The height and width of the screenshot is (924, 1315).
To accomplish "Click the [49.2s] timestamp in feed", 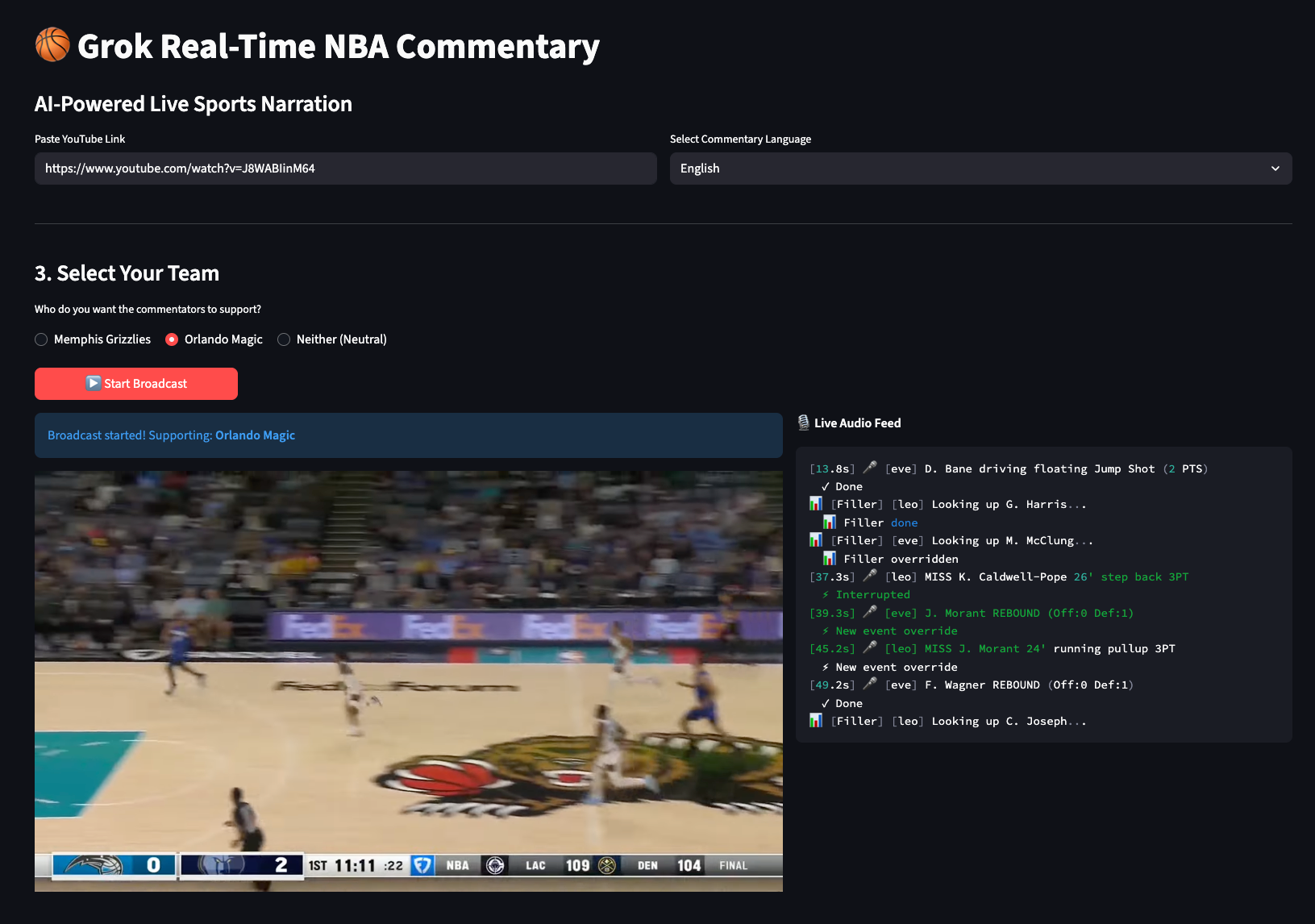I will coord(832,685).
